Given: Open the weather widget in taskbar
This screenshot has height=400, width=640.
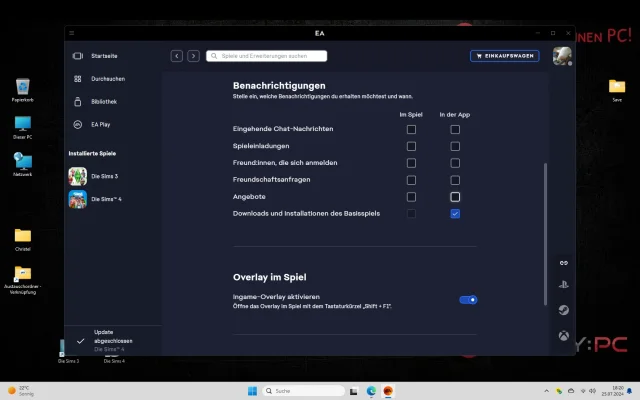Looking at the screenshot, I should [21, 391].
